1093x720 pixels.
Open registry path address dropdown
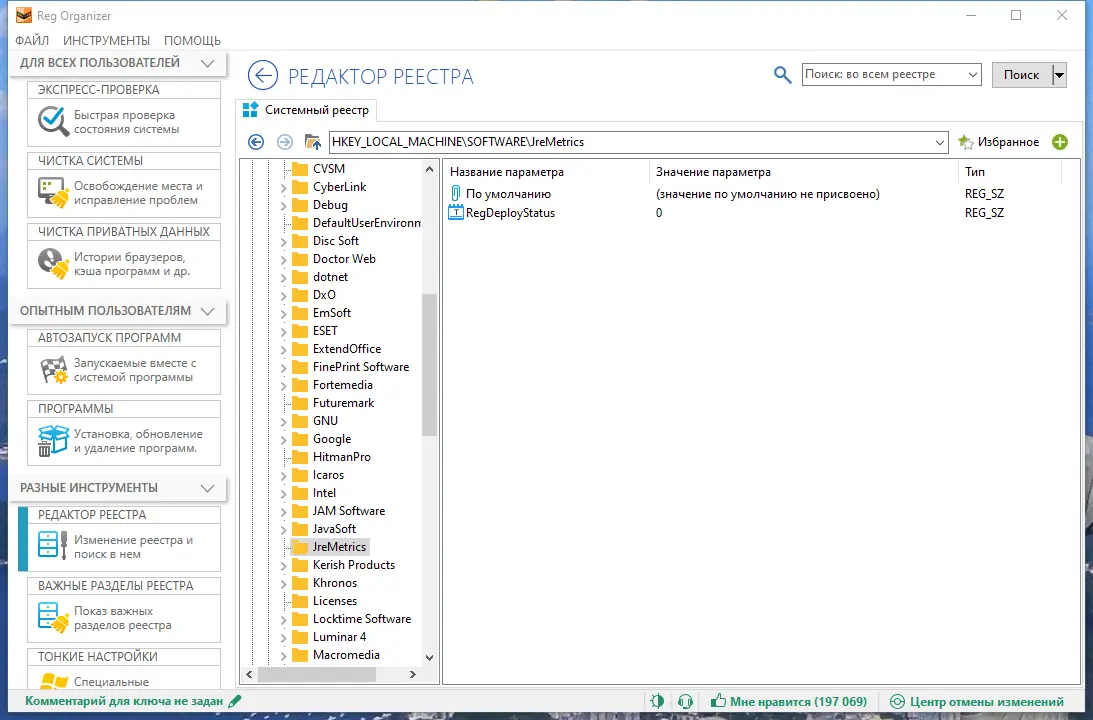click(940, 142)
